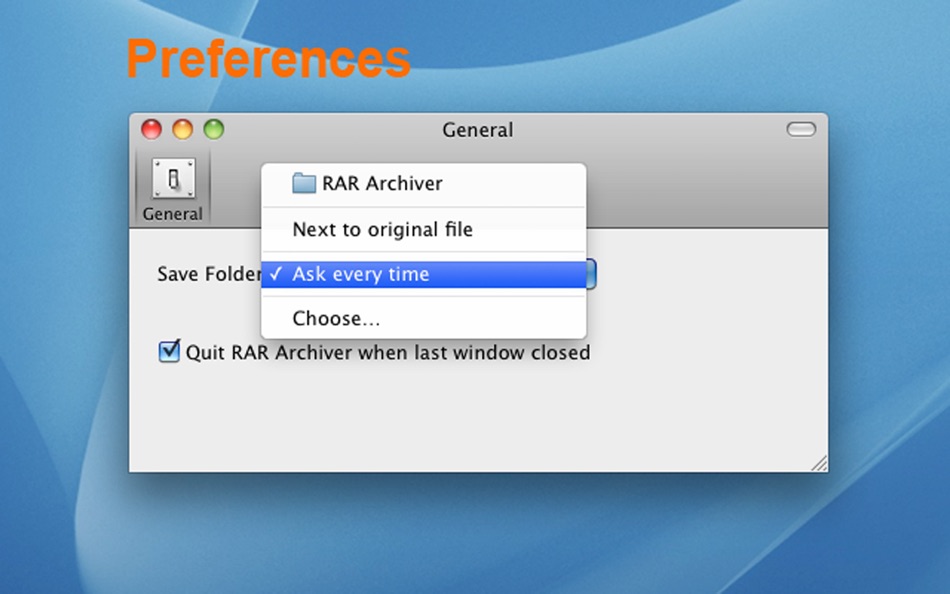Select 'Next to original file' option
Viewport: 950px width, 594px height.
424,230
